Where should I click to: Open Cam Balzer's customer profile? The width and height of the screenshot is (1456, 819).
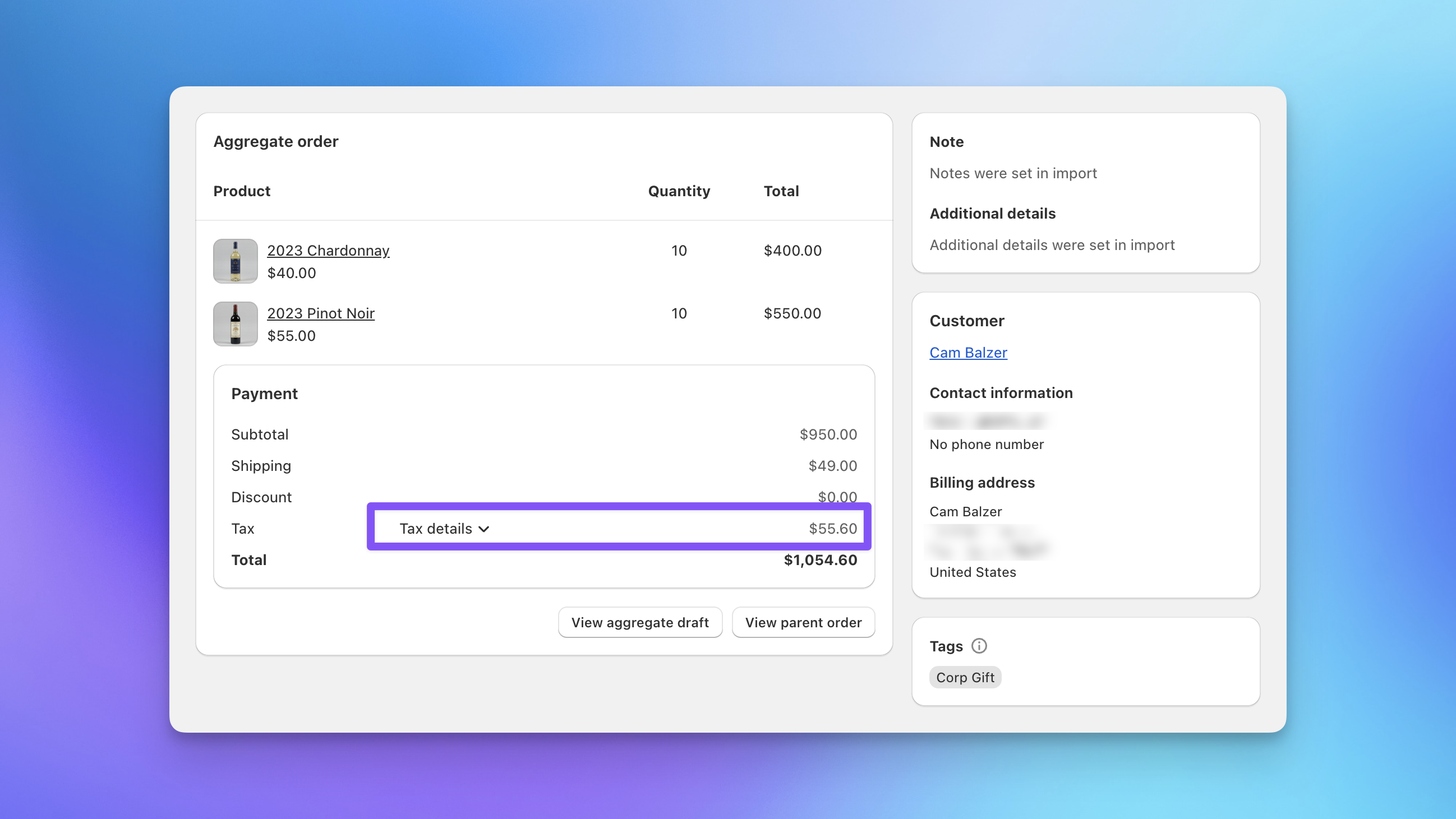[968, 352]
